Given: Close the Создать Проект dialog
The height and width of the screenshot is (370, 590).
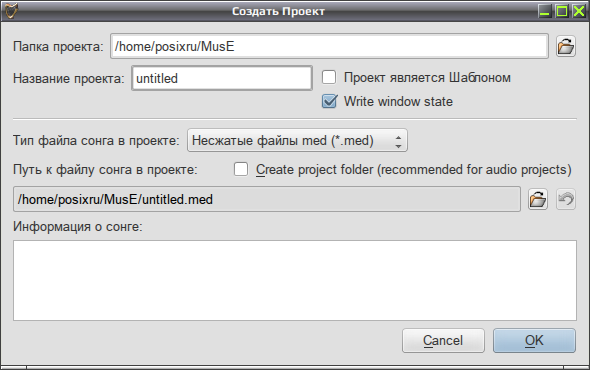Looking at the screenshot, I should pos(579,11).
